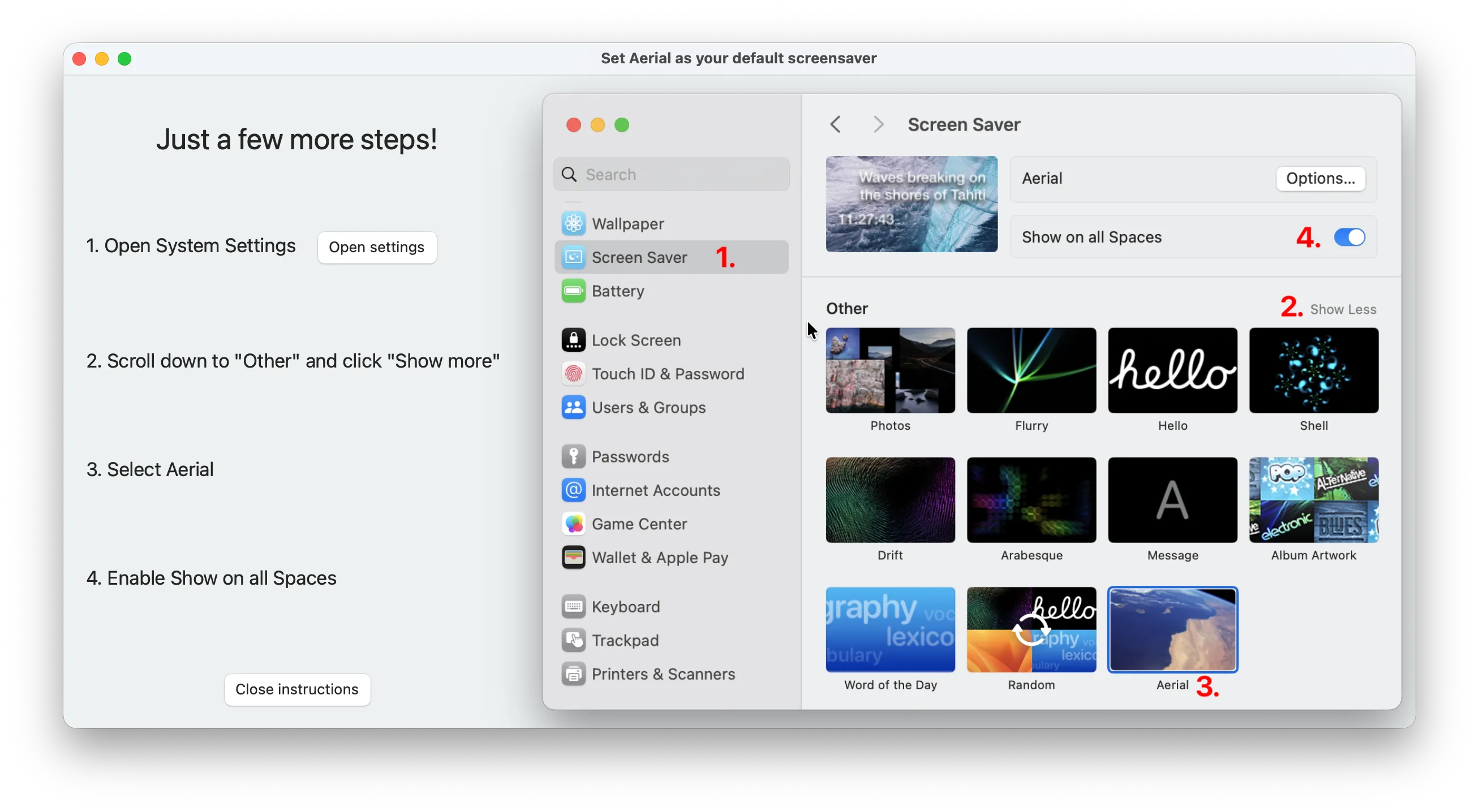Open Wallet & Apple Pay settings
1479x812 pixels.
coord(671,557)
